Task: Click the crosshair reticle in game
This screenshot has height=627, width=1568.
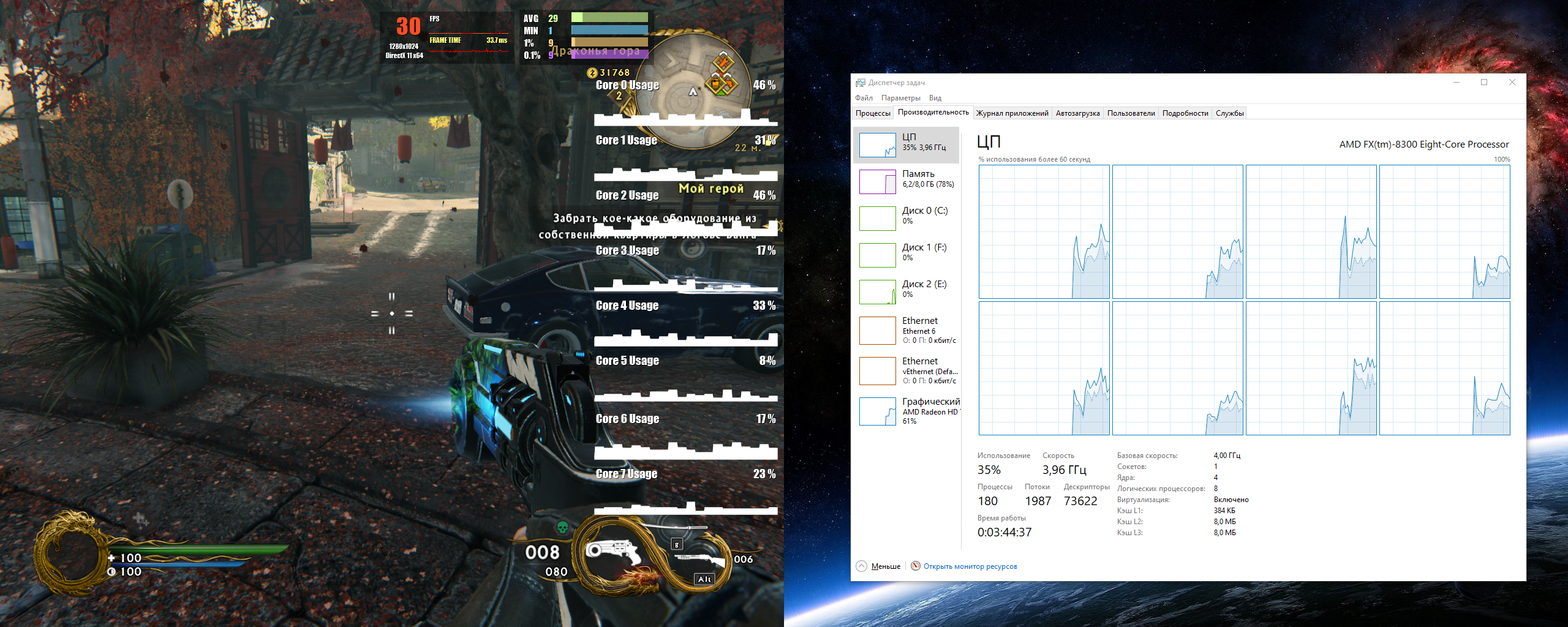Action: pos(392,313)
